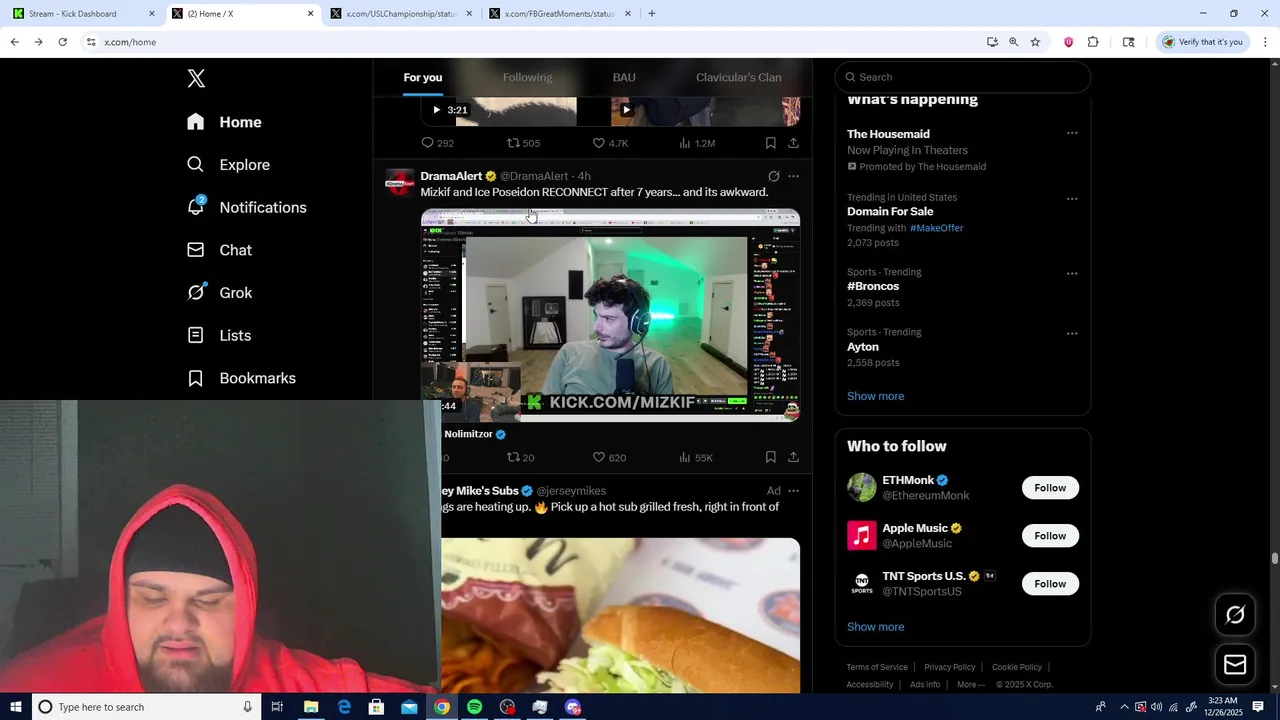Open Chrome three-dot menu
The width and height of the screenshot is (1280, 720).
tap(1265, 42)
